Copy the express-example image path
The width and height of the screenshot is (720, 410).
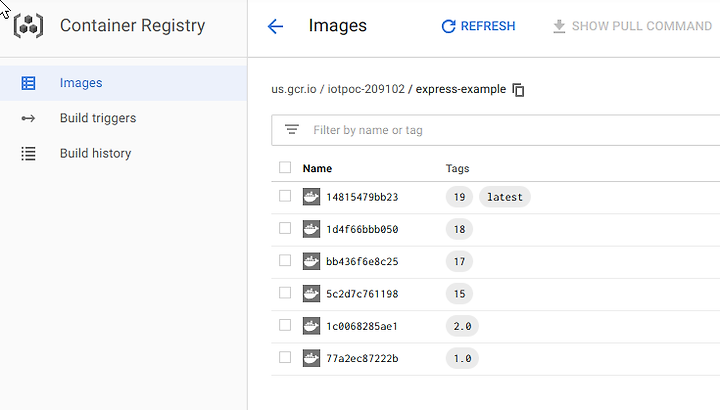[x=518, y=90]
